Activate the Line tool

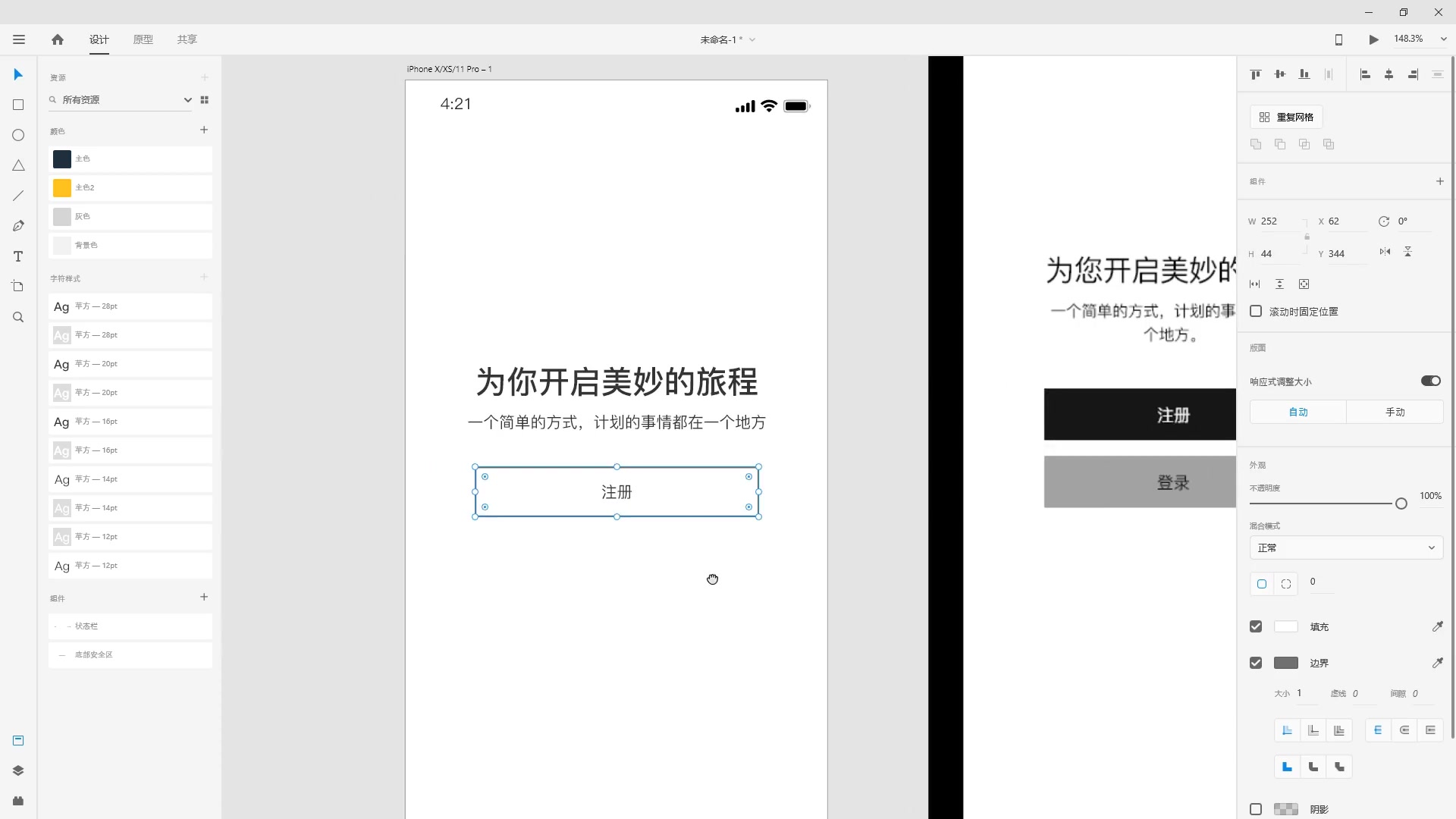click(x=18, y=196)
